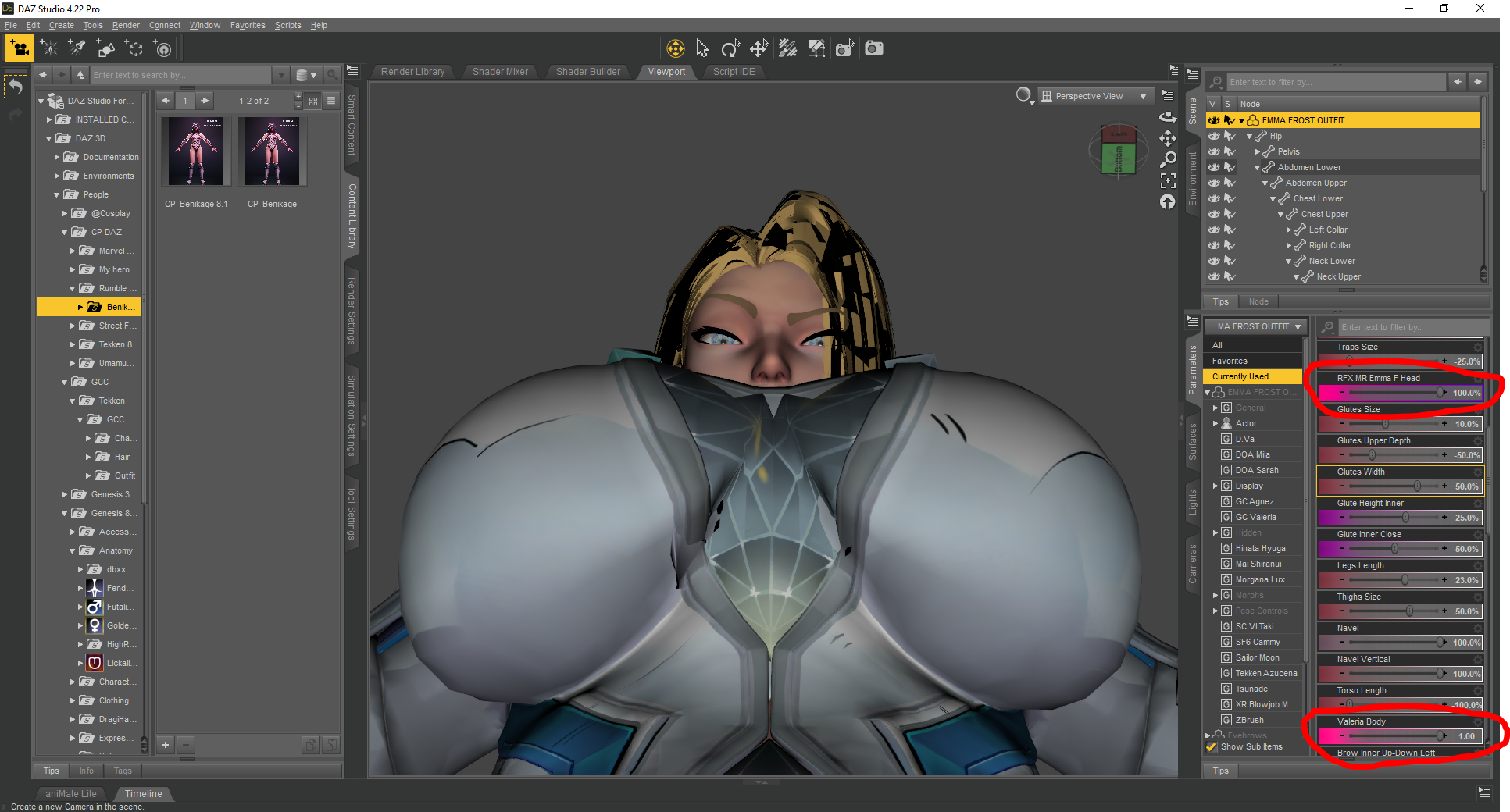This screenshot has height=812, width=1510.
Task: Switch to the Render Library tab
Action: point(413,72)
